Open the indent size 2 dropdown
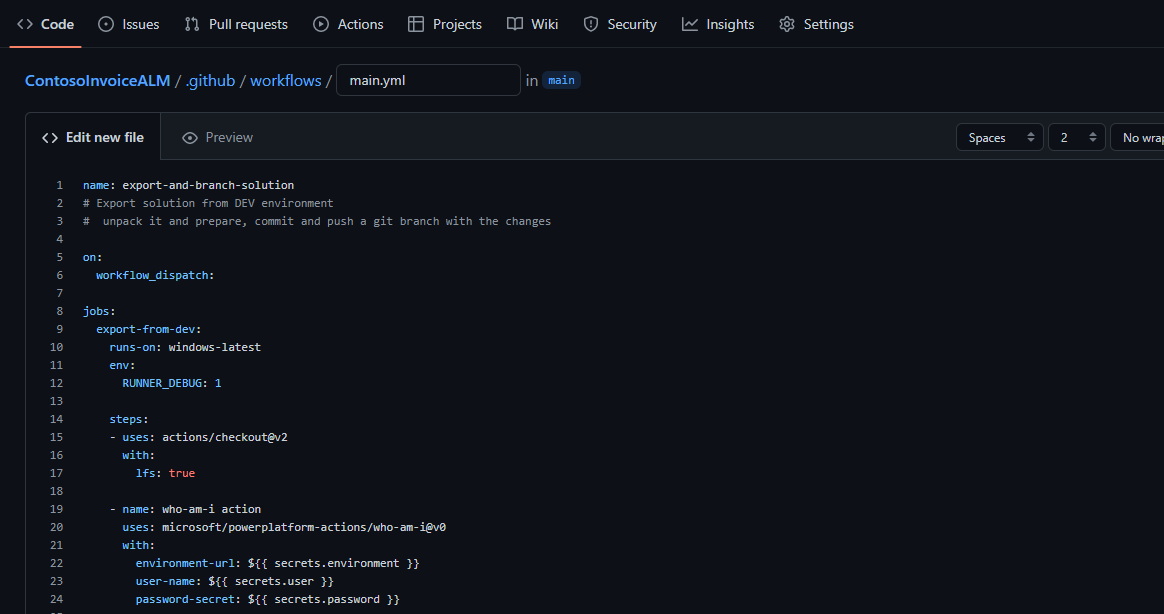The width and height of the screenshot is (1164, 614). [1077, 137]
